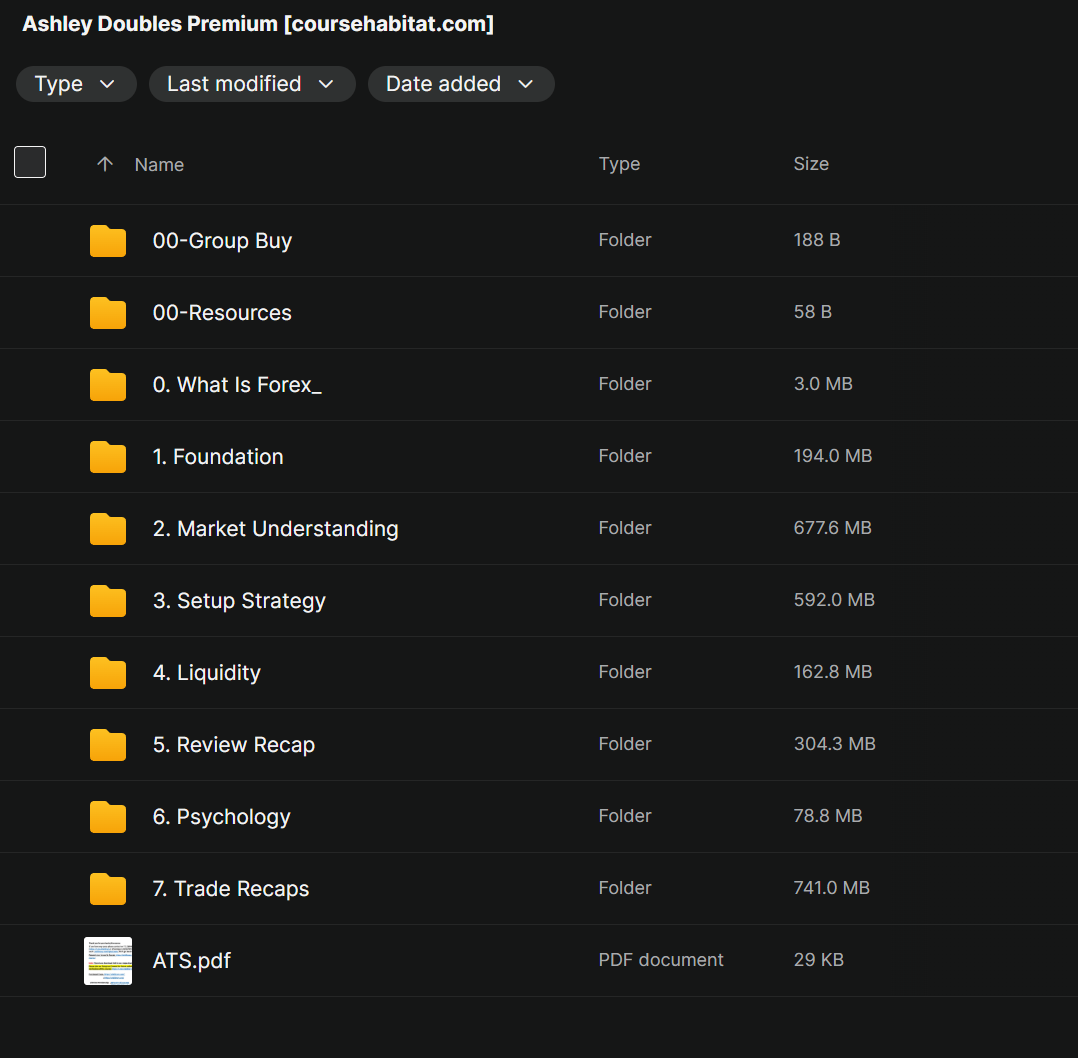Screen dimensions: 1078x1058
Task: Click the 194.0 MB size value
Action: pyautogui.click(x=833, y=456)
